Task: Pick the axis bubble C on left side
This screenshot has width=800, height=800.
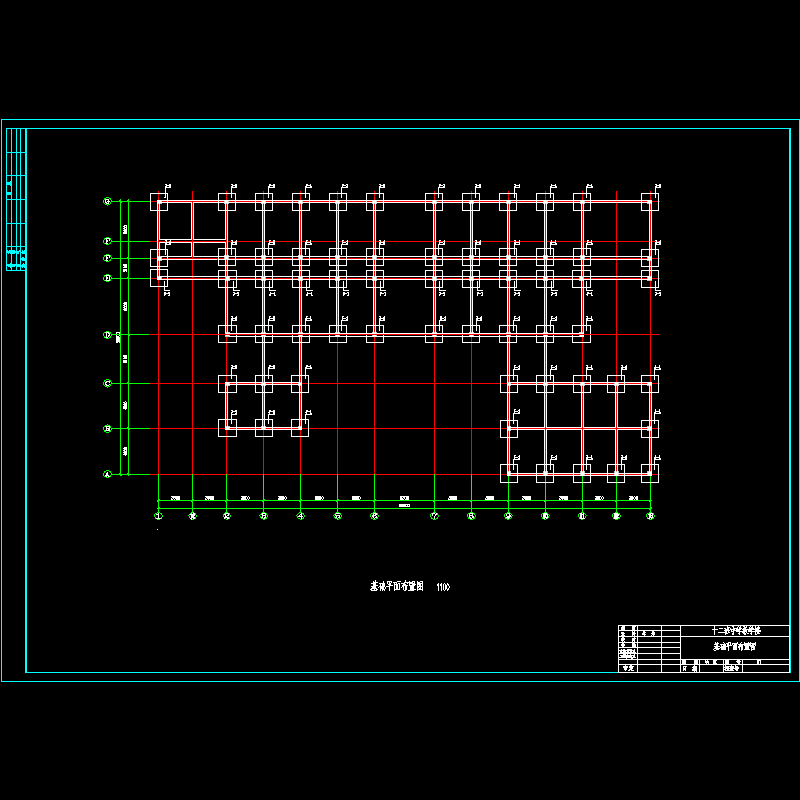Action: click(108, 383)
